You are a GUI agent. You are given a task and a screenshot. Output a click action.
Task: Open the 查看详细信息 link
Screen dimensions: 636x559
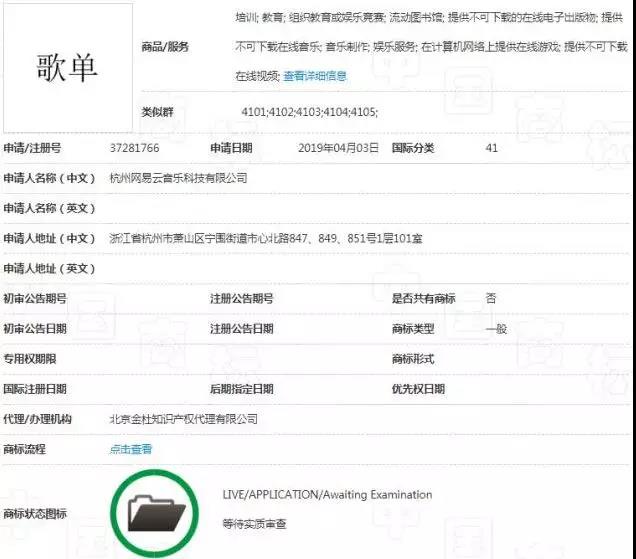tap(315, 76)
